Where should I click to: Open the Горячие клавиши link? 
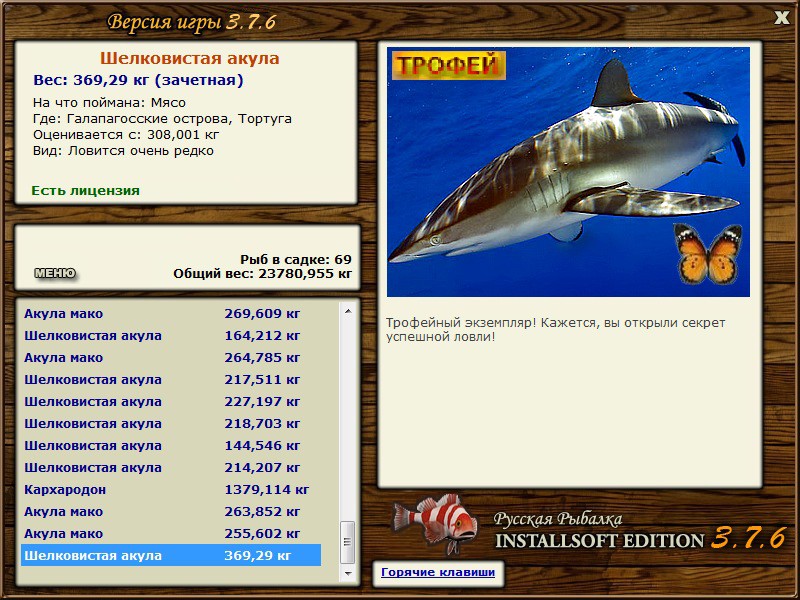(x=438, y=572)
